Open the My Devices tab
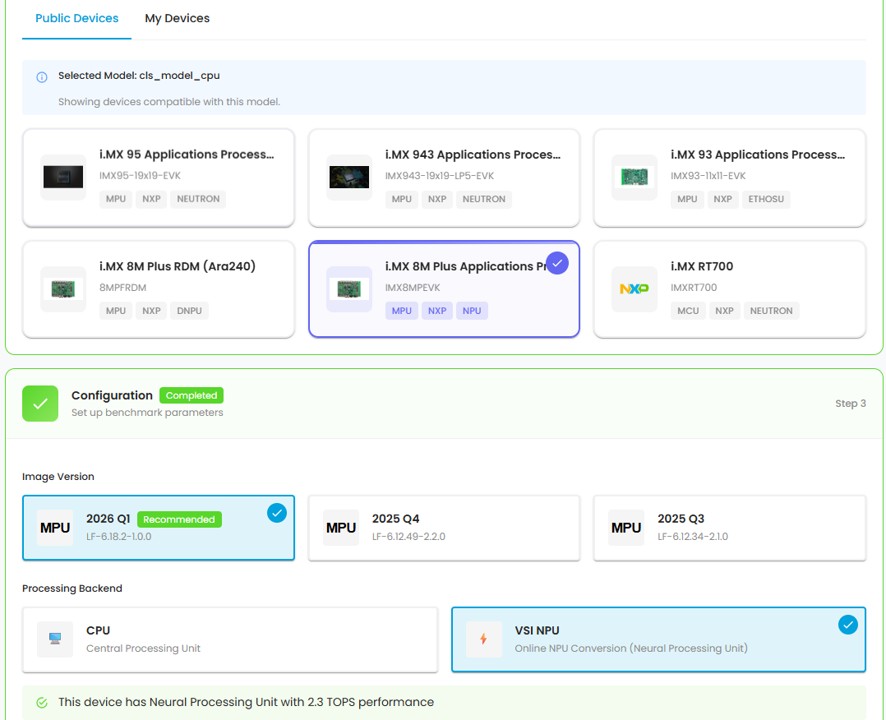This screenshot has height=720, width=886. [177, 18]
